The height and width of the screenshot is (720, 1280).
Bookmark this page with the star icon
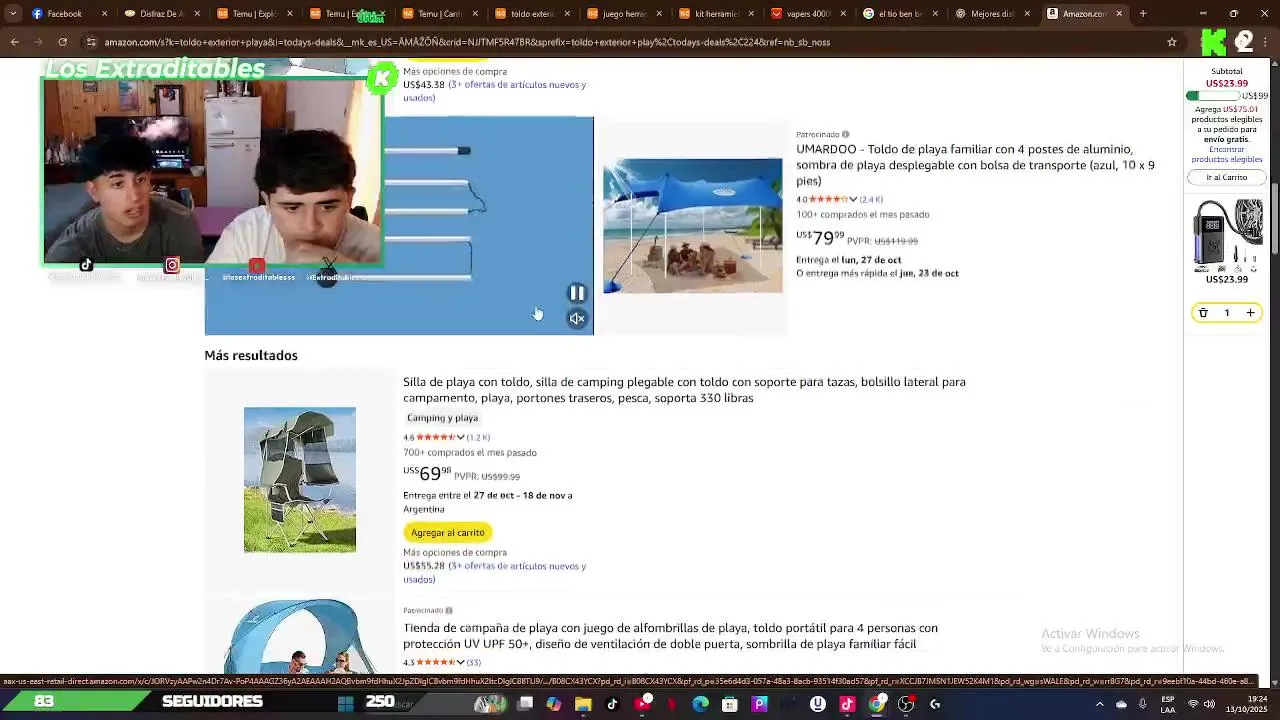click(x=1172, y=42)
